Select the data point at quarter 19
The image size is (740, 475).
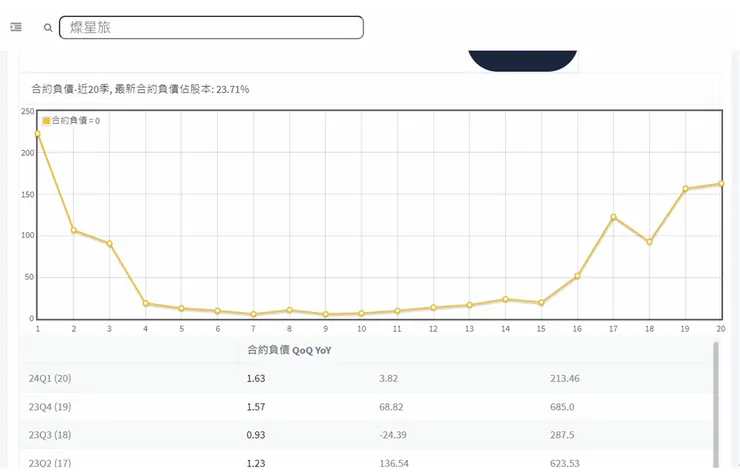(685, 189)
